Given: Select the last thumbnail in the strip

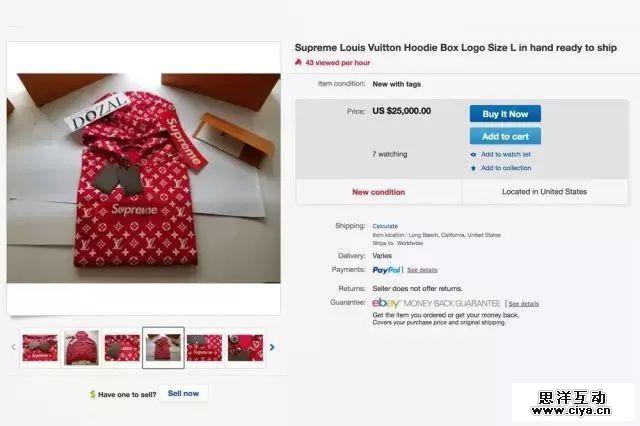Looking at the screenshot, I should click(245, 347).
